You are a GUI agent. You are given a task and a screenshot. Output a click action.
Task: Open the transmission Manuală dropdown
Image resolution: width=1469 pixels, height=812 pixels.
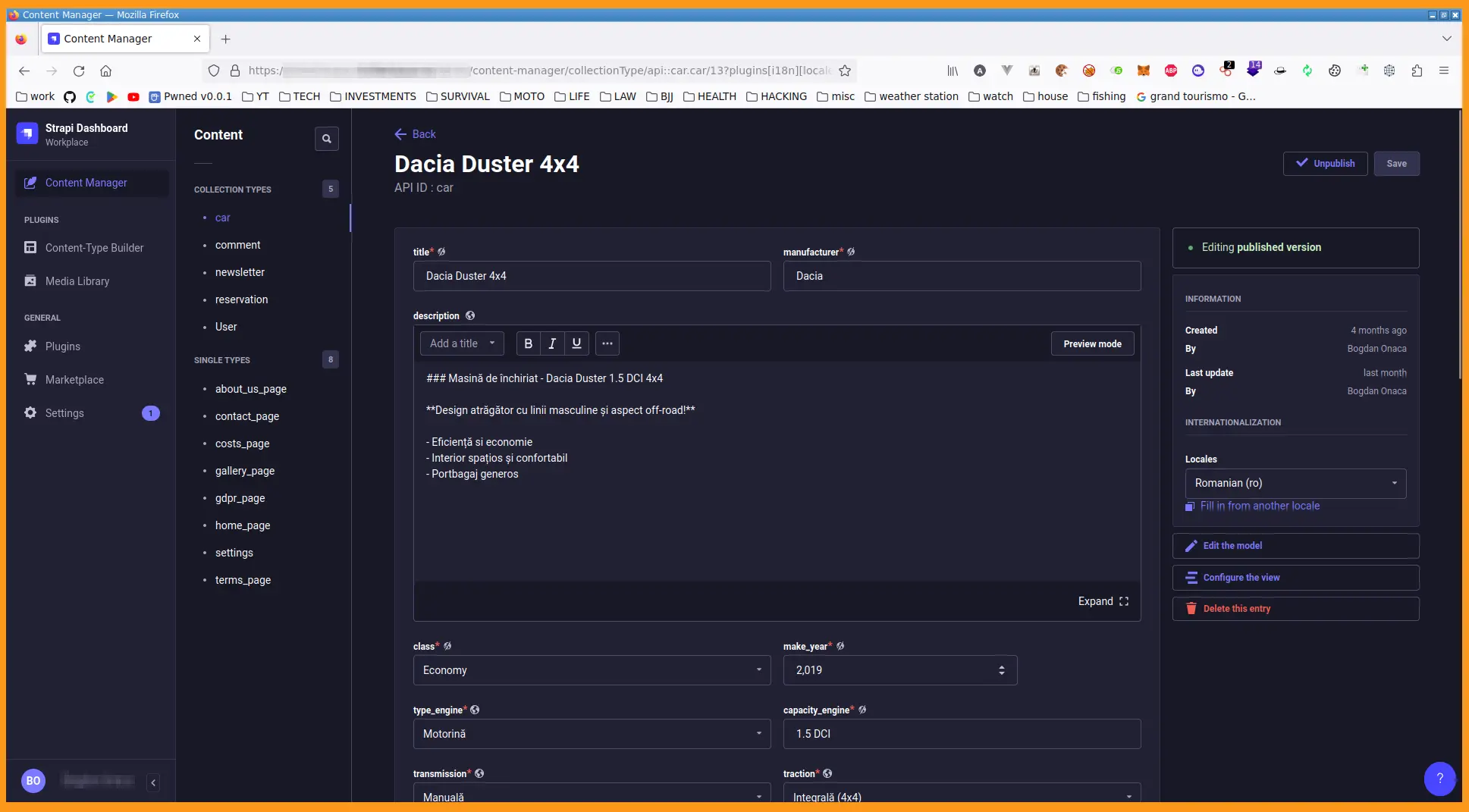coord(592,795)
